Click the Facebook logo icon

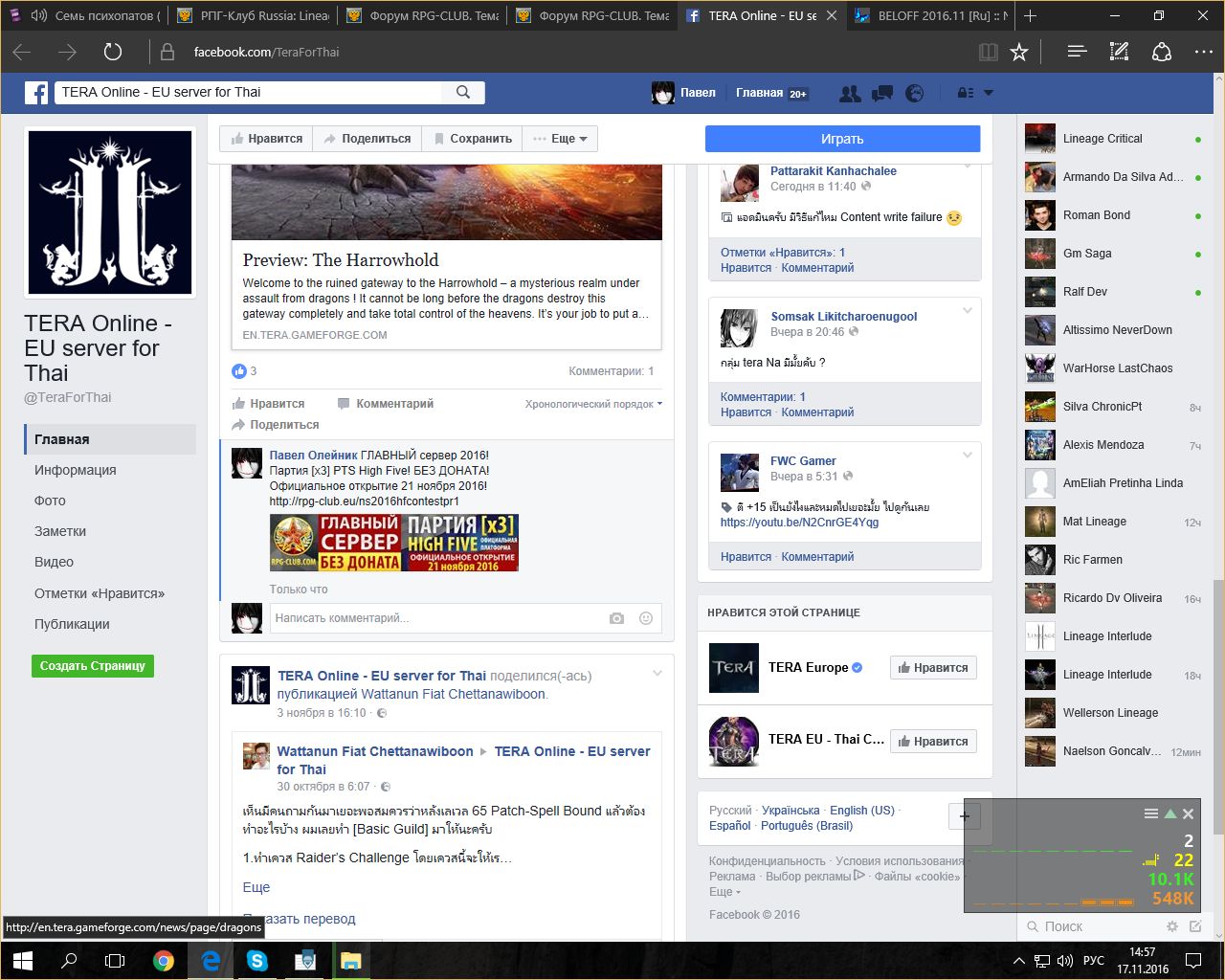tap(36, 93)
